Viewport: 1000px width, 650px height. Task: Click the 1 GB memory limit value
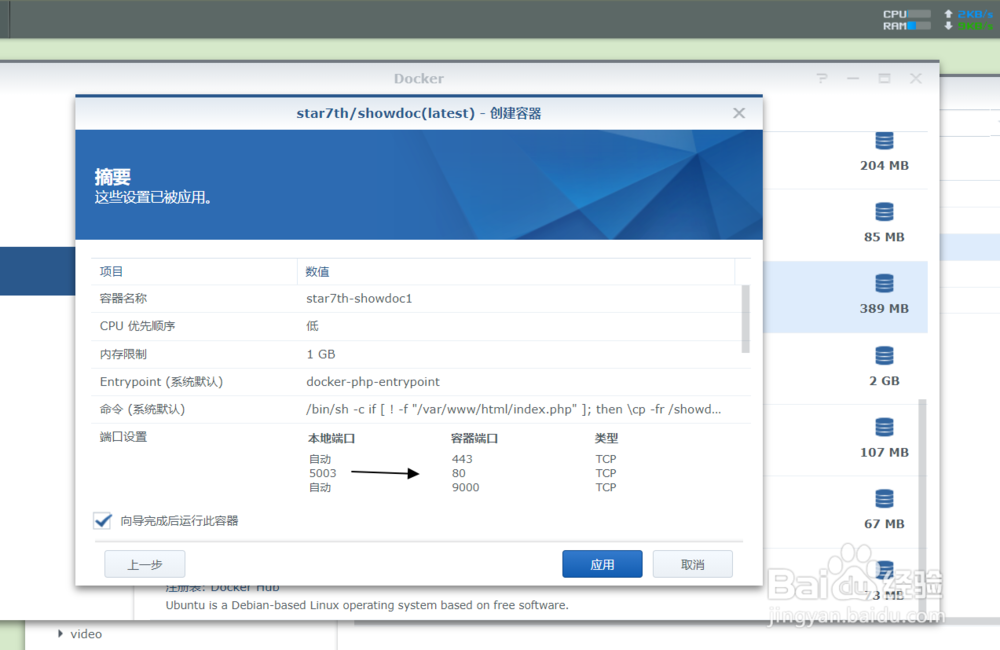(x=321, y=354)
